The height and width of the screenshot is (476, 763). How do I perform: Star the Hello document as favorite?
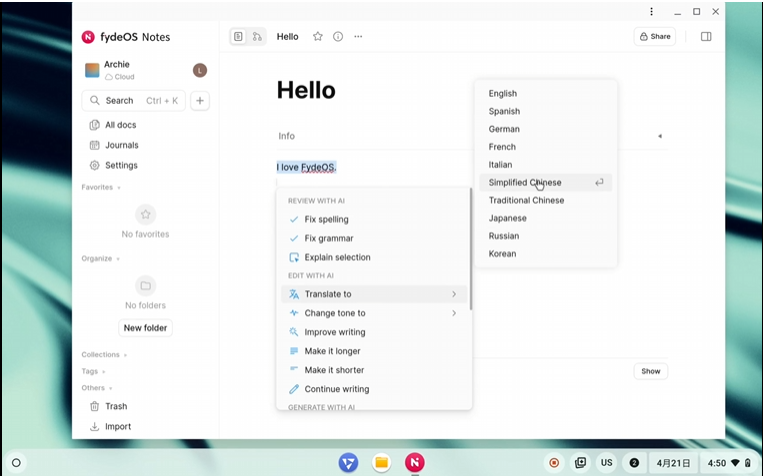[318, 37]
